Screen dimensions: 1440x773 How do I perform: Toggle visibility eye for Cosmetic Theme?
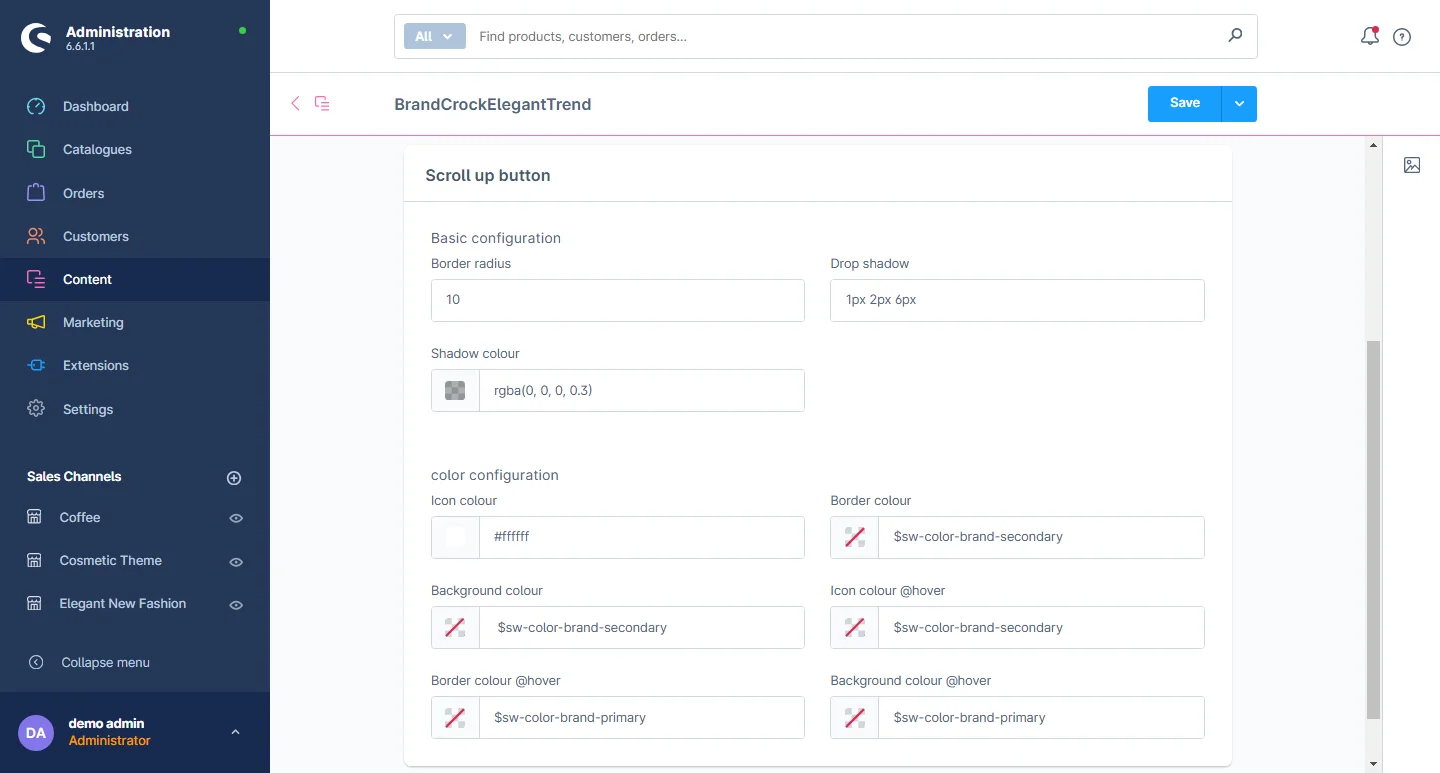(x=236, y=562)
